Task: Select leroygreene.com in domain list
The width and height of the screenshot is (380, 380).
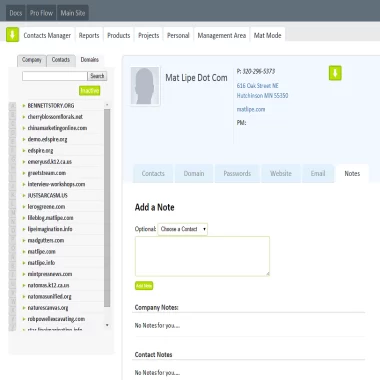Action: [x=46, y=207]
